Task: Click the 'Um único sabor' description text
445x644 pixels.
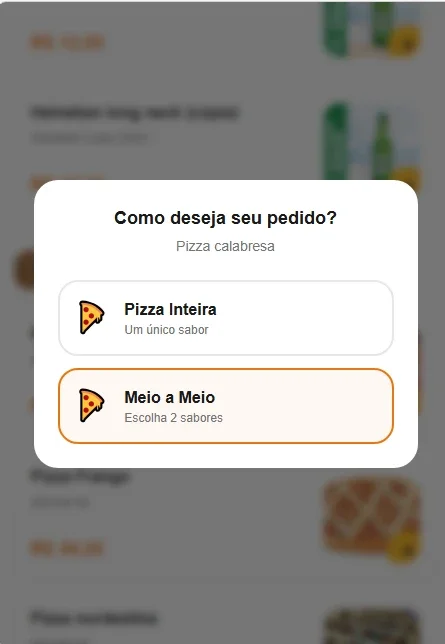Action: 166,330
